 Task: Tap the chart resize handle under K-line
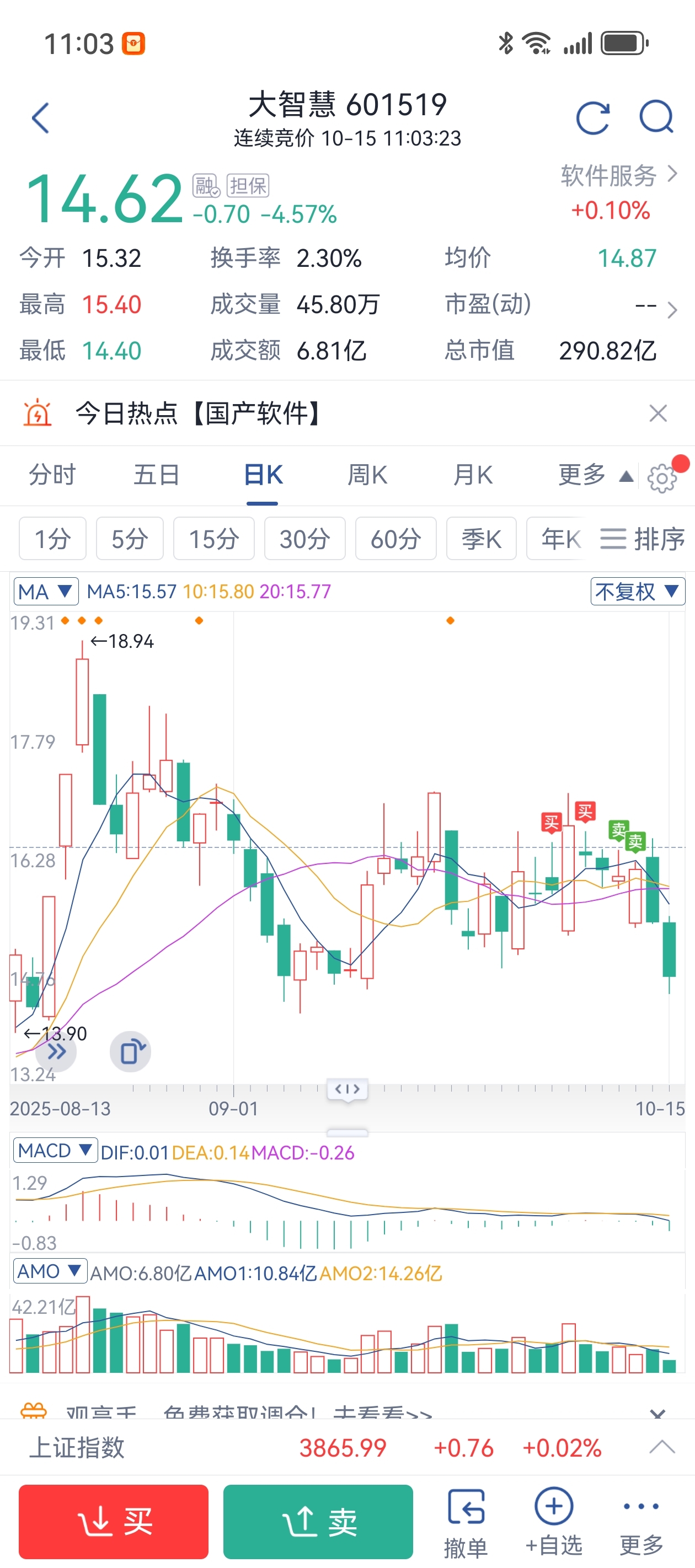coord(347,1132)
